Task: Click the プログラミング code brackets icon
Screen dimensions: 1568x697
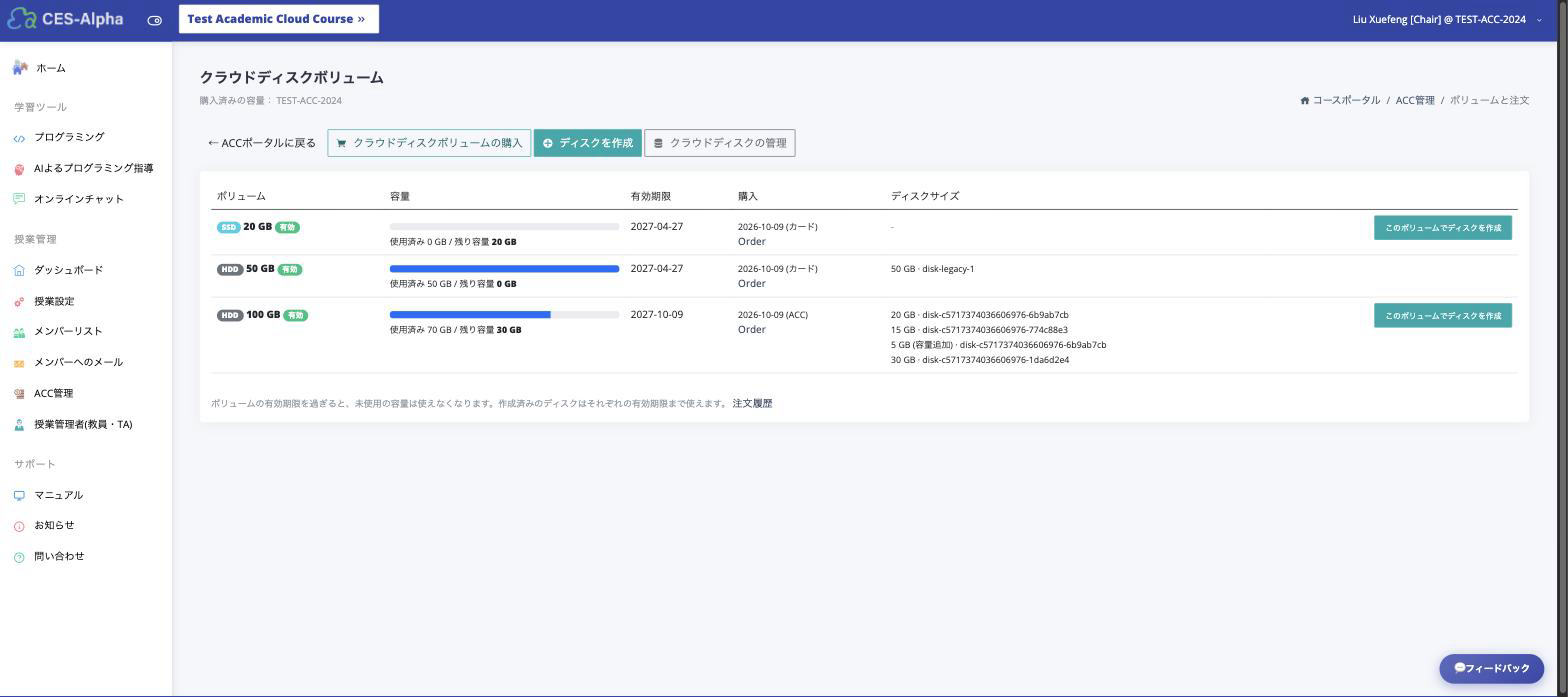Action: pos(19,138)
